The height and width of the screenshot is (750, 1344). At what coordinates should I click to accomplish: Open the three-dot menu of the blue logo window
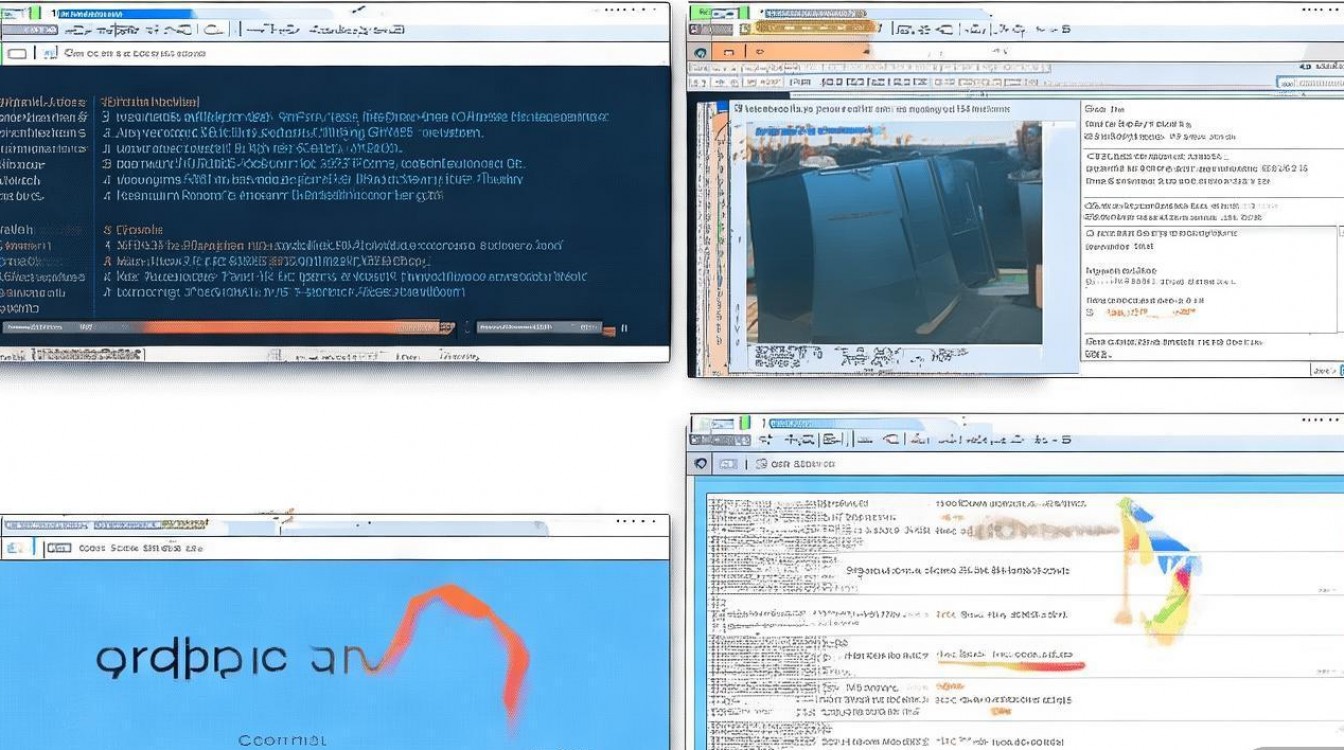tap(635, 522)
